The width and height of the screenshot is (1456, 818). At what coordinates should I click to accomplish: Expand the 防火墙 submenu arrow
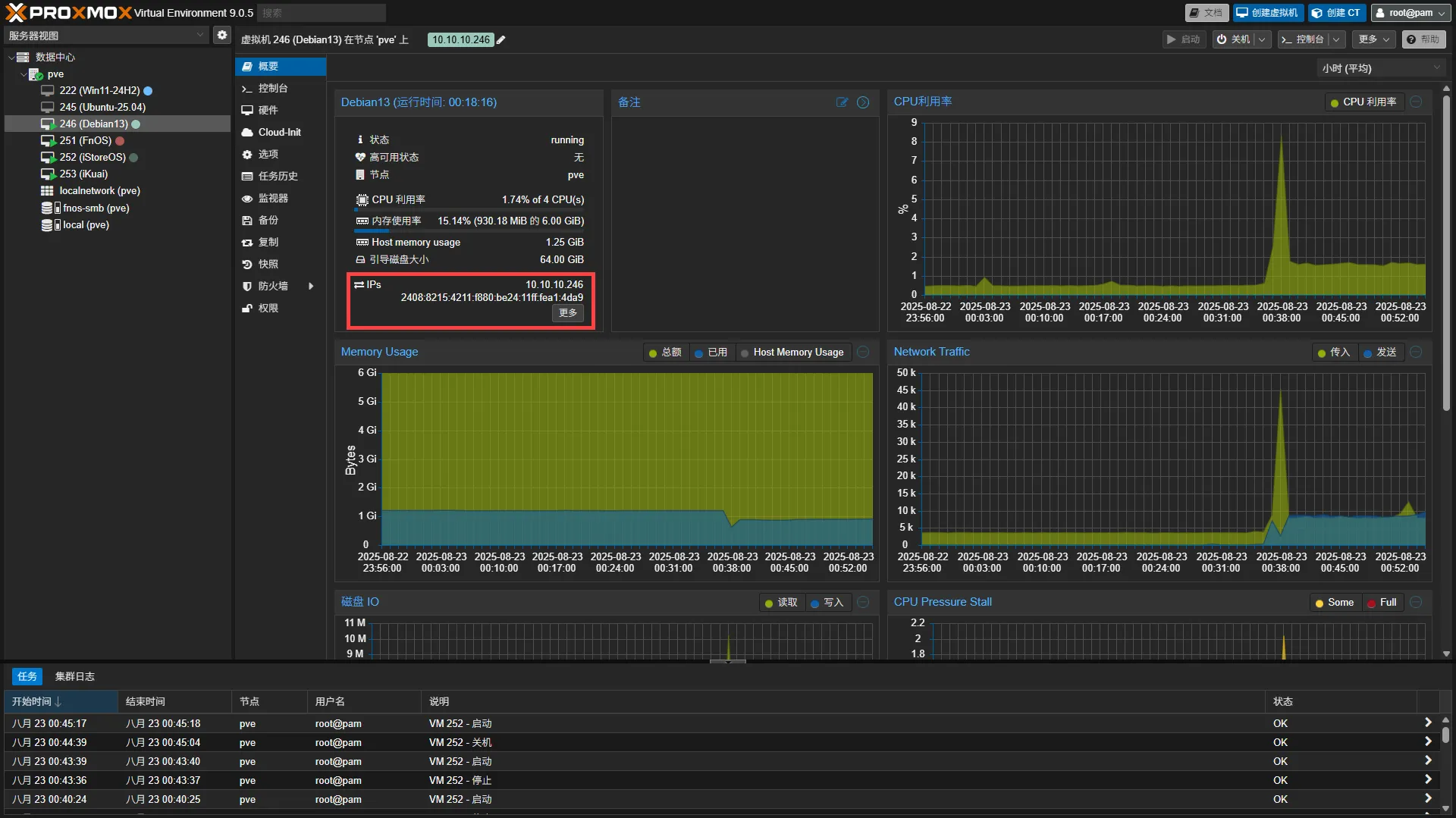(311, 286)
